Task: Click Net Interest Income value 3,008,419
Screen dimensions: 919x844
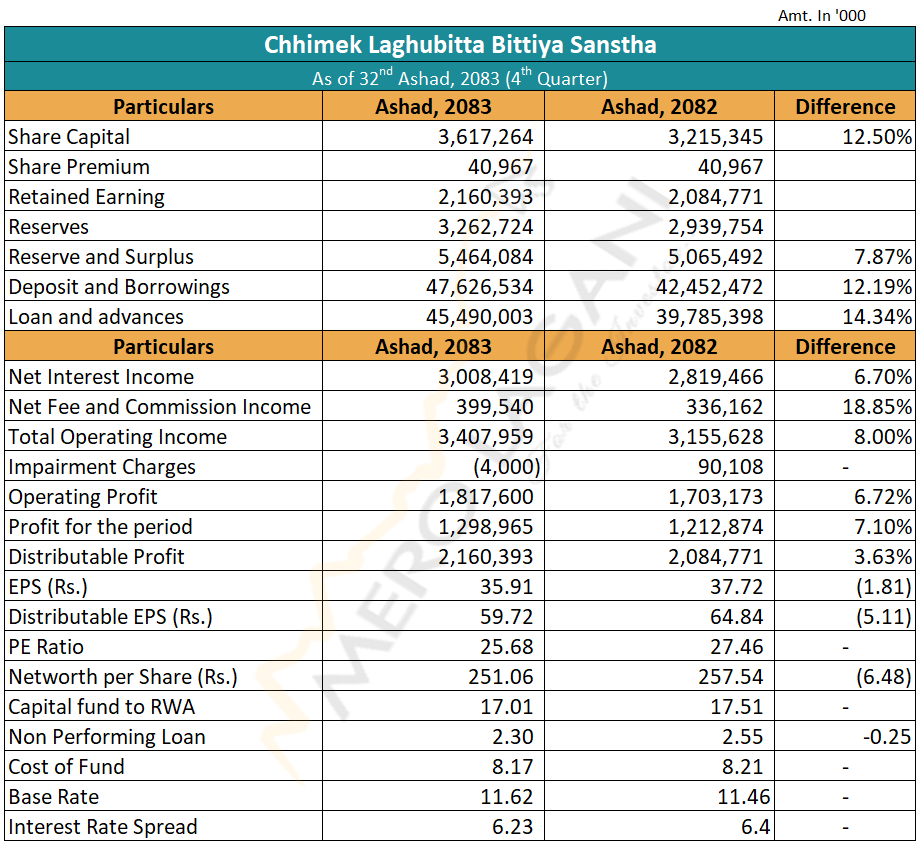Action: 486,376
